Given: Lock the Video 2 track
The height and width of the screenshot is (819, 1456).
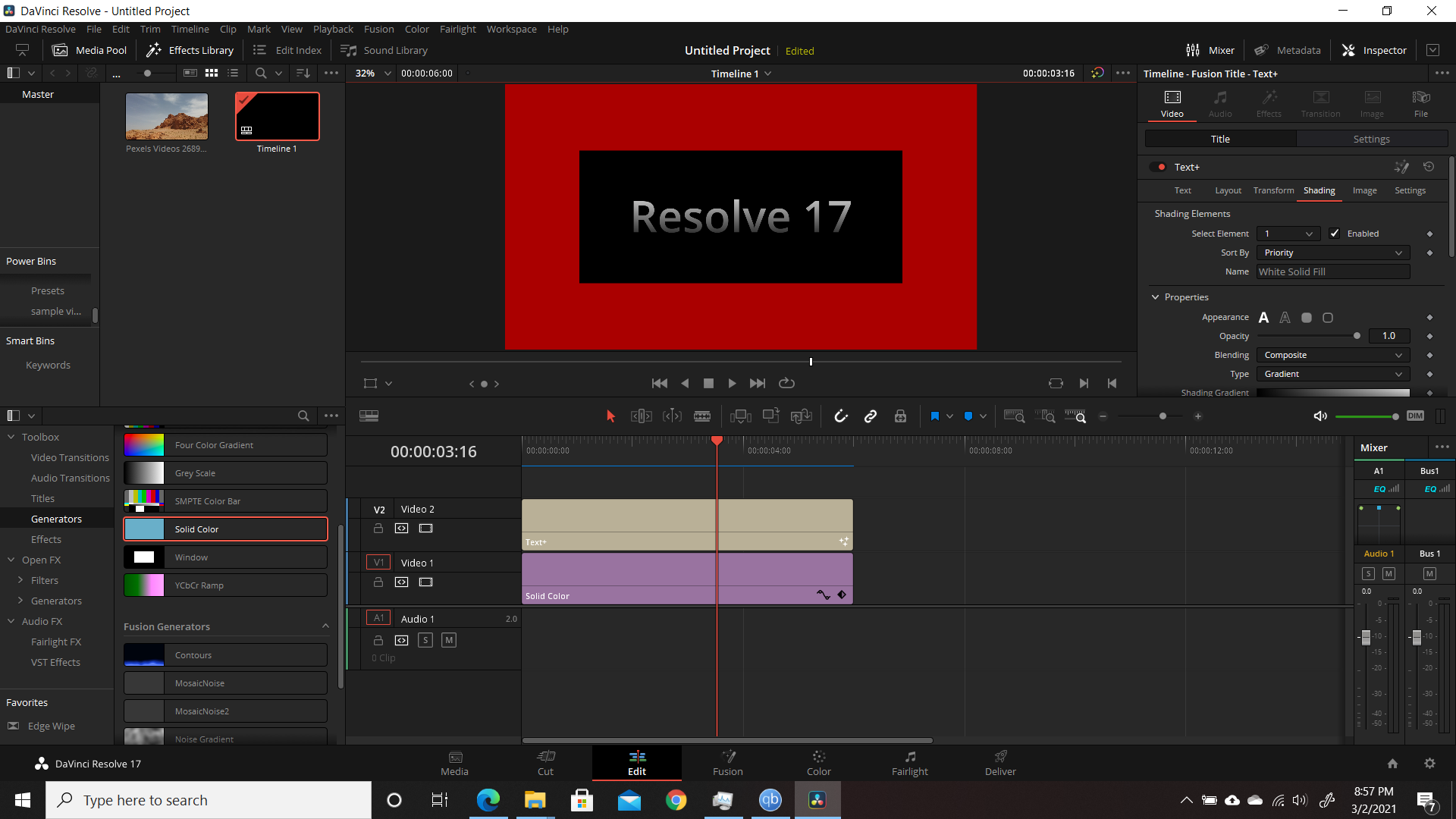Looking at the screenshot, I should tap(378, 529).
